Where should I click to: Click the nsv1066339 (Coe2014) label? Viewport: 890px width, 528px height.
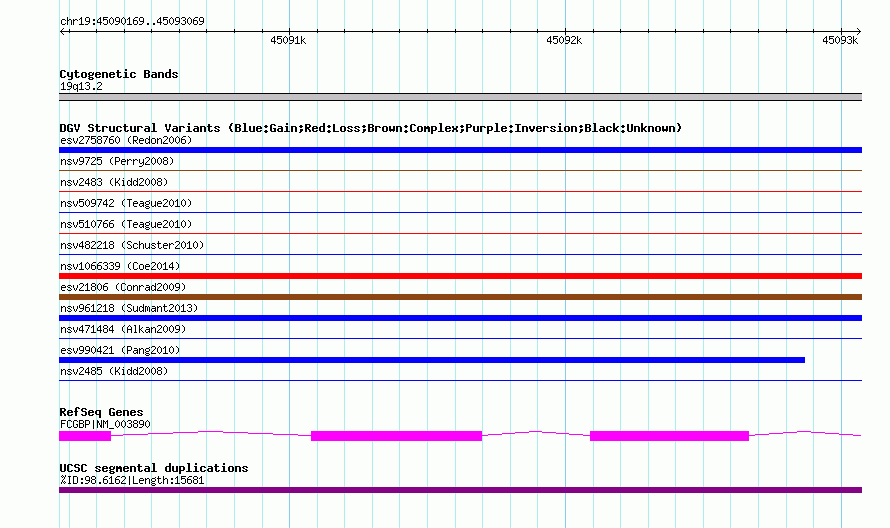tap(120, 266)
